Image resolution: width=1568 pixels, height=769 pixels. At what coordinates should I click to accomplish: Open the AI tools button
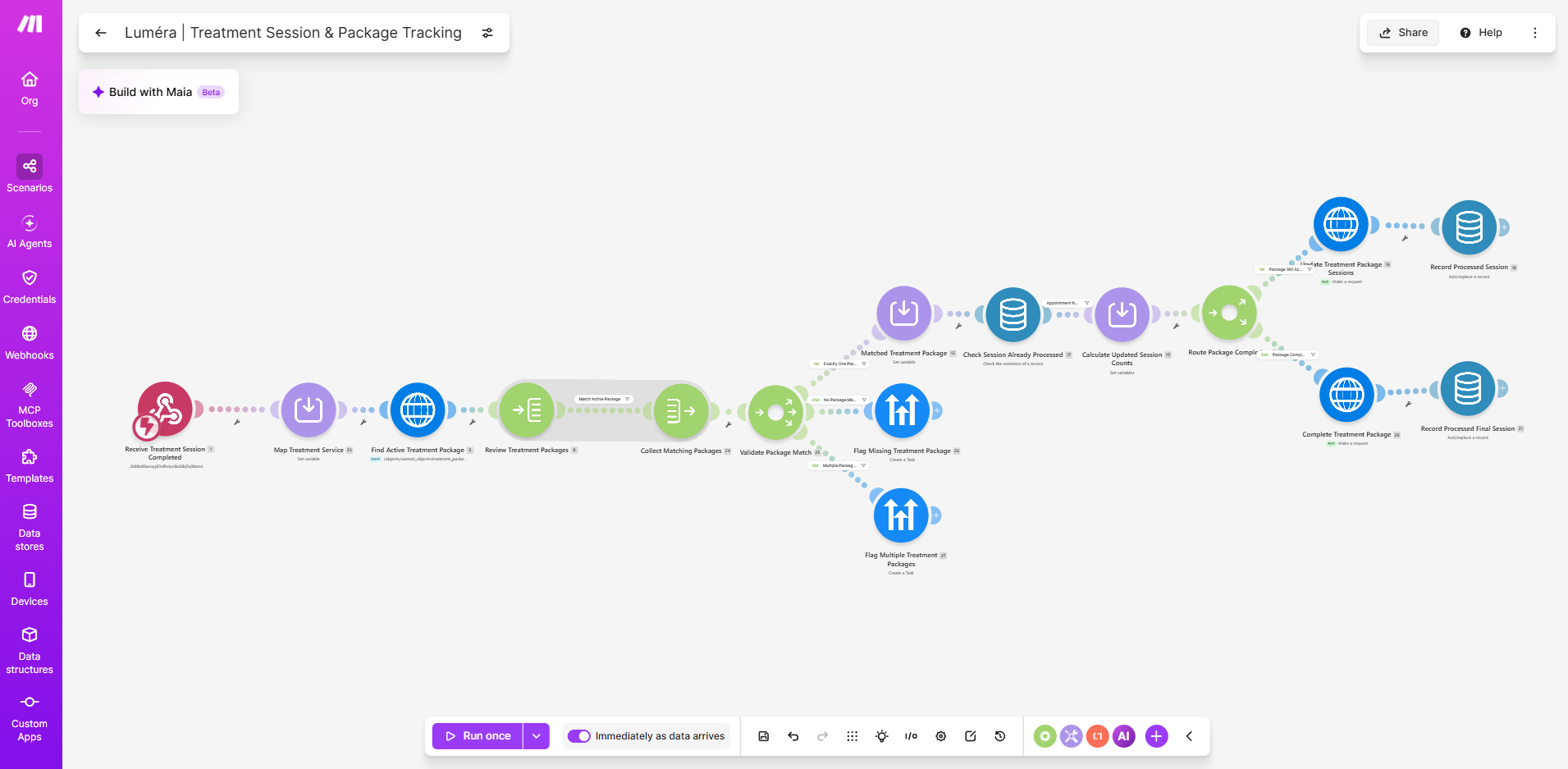click(1124, 736)
